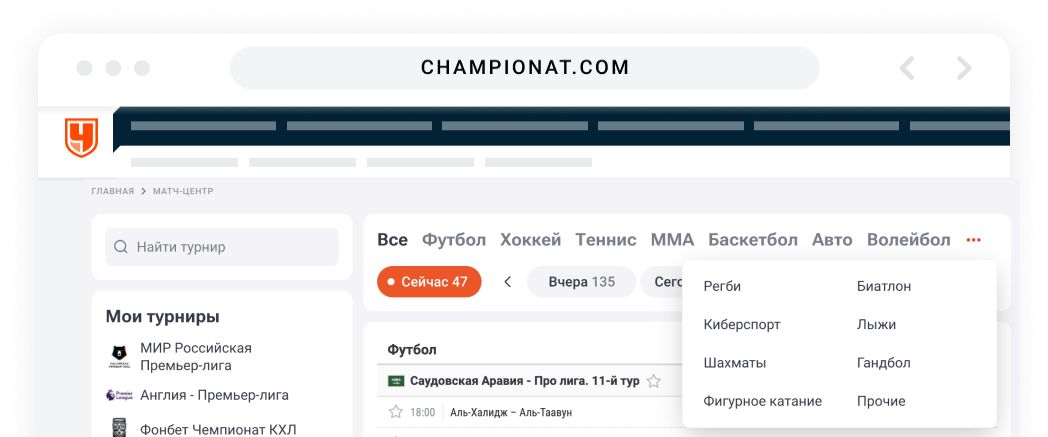Image resolution: width=1048 pixels, height=437 pixels.
Task: Click the CHAMPIONAT.COM address bar
Action: tap(525, 68)
